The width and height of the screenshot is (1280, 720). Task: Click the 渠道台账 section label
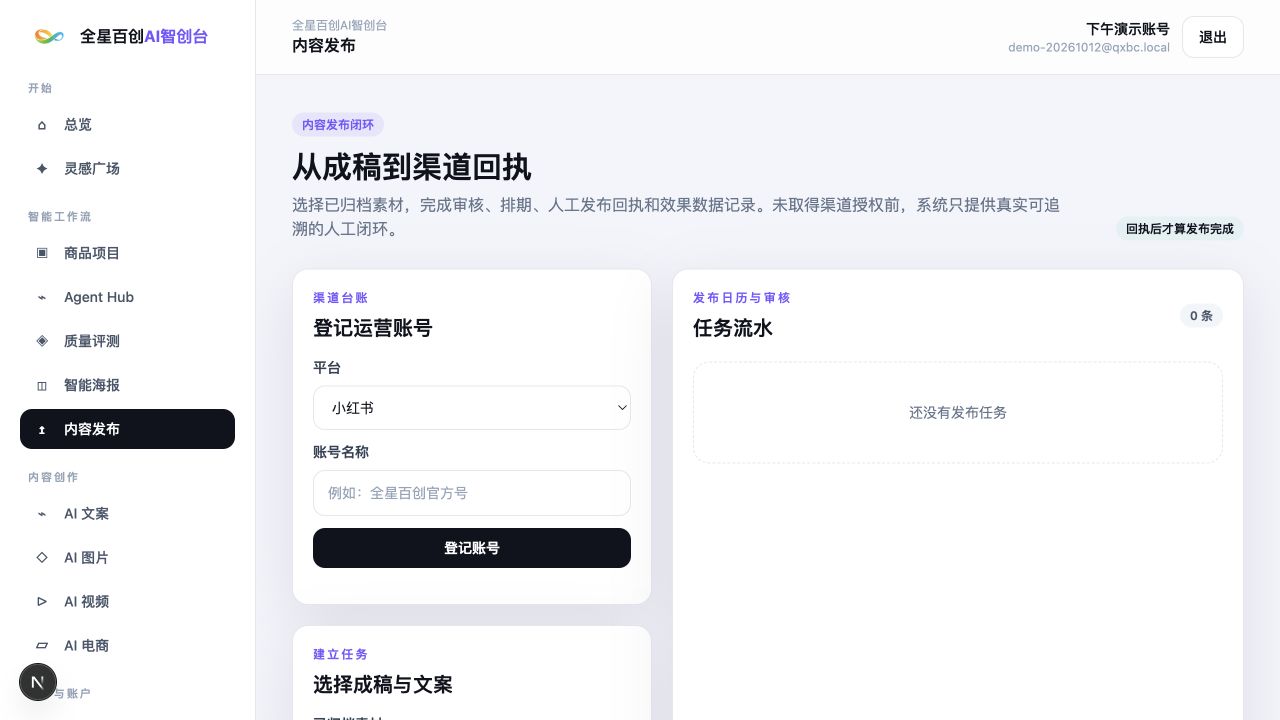pos(341,298)
